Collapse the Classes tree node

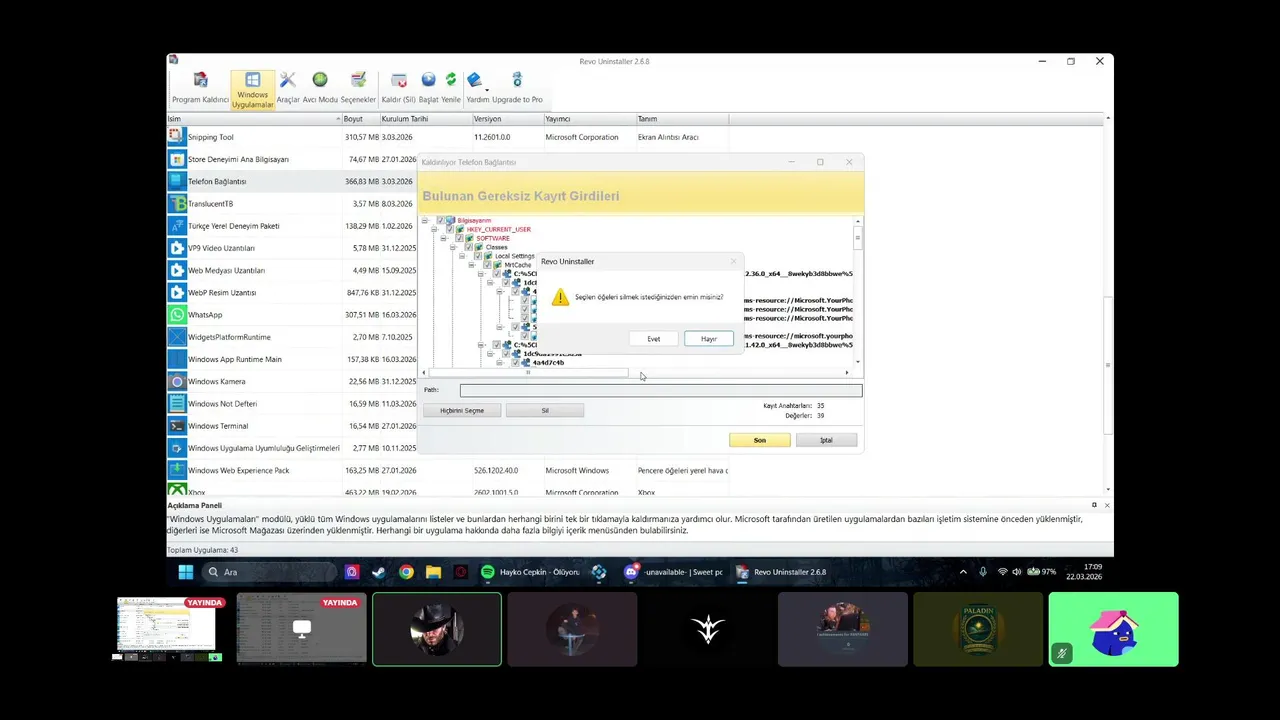(x=453, y=247)
